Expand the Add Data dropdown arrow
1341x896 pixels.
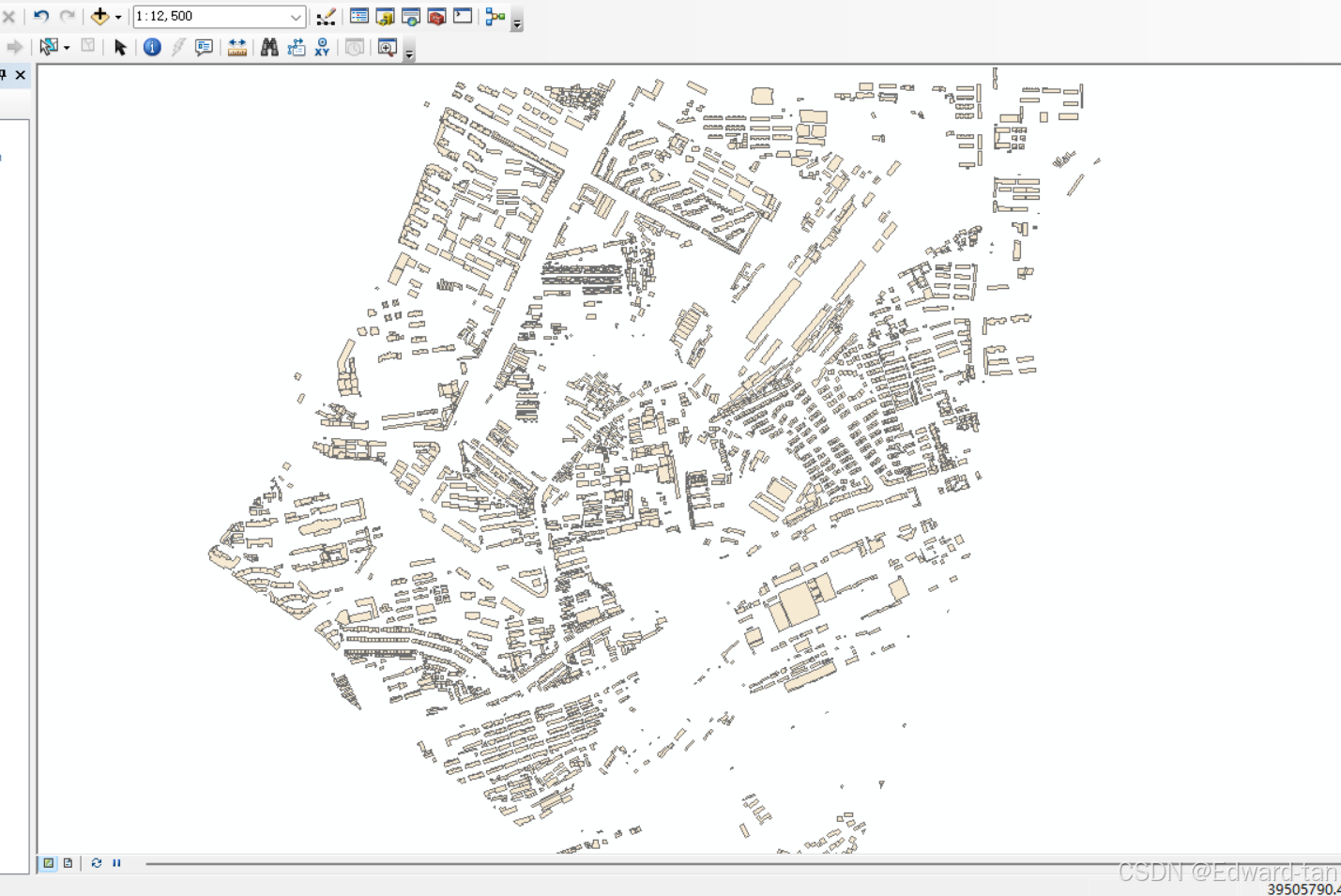tap(118, 17)
